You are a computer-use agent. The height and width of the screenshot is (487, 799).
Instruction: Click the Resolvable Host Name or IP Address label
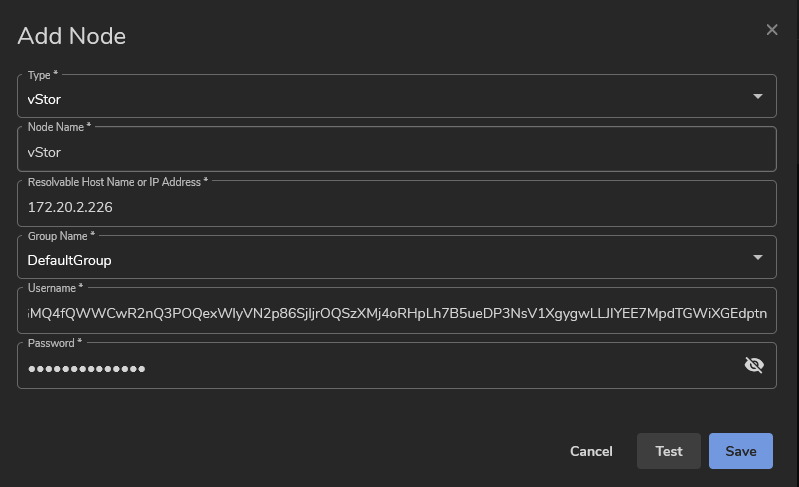(x=117, y=181)
